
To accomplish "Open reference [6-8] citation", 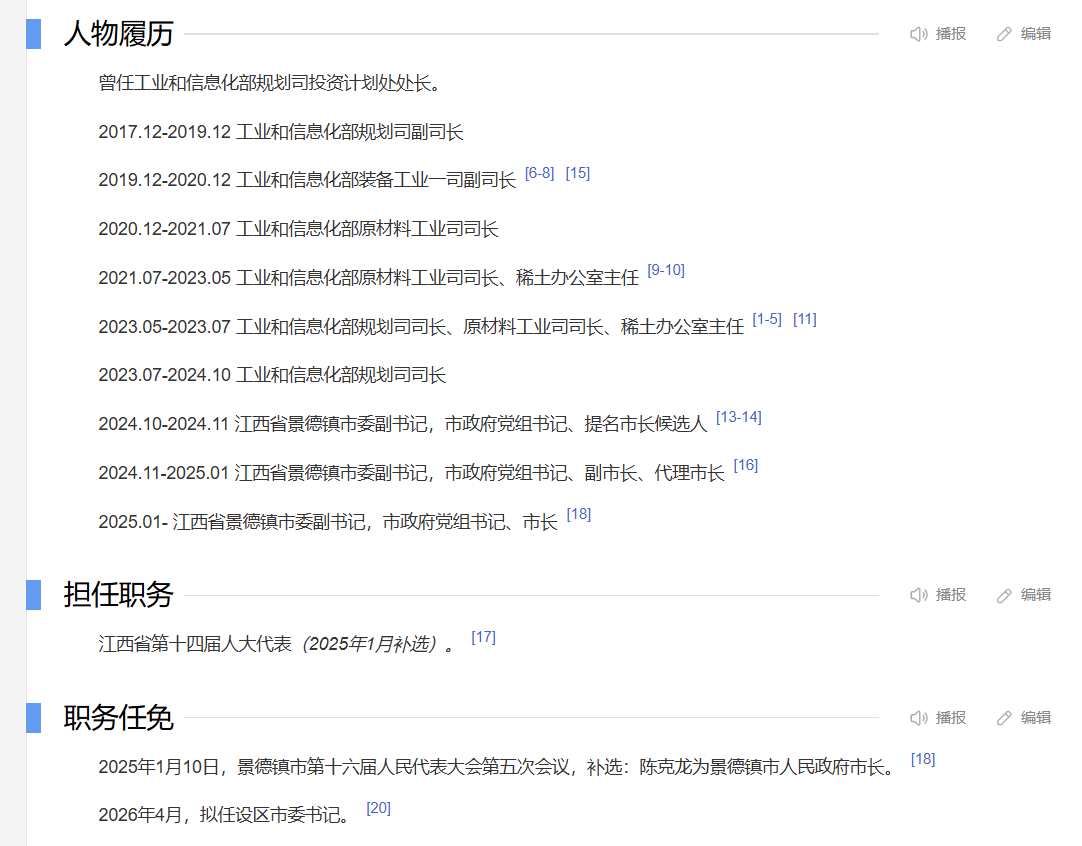I will [540, 173].
